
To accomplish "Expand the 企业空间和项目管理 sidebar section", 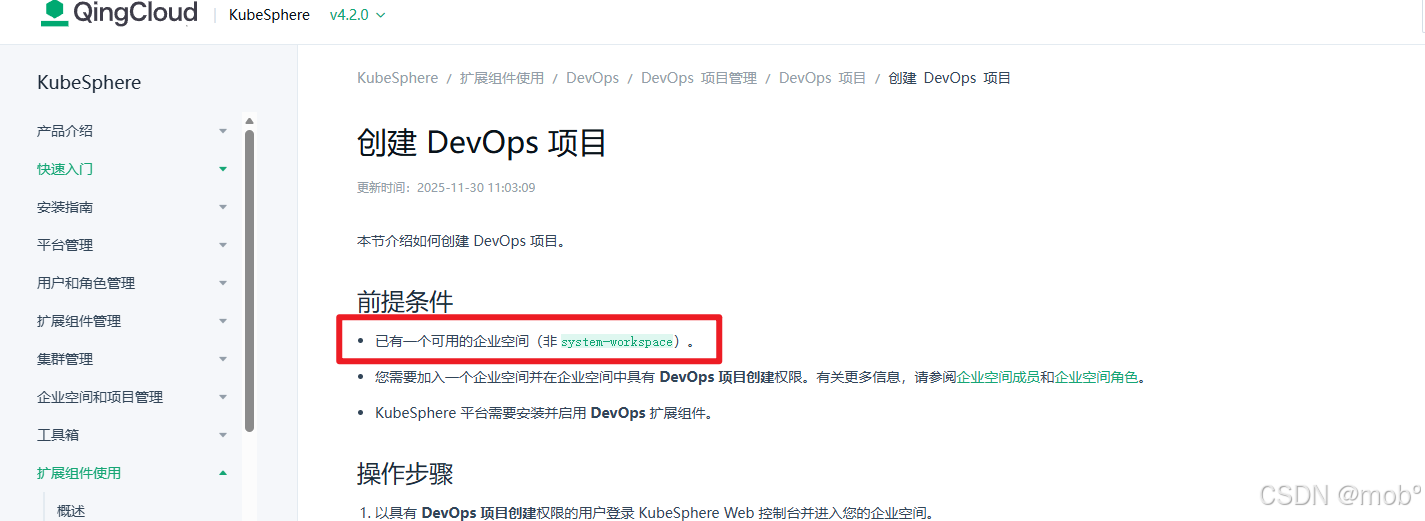I will (x=223, y=397).
